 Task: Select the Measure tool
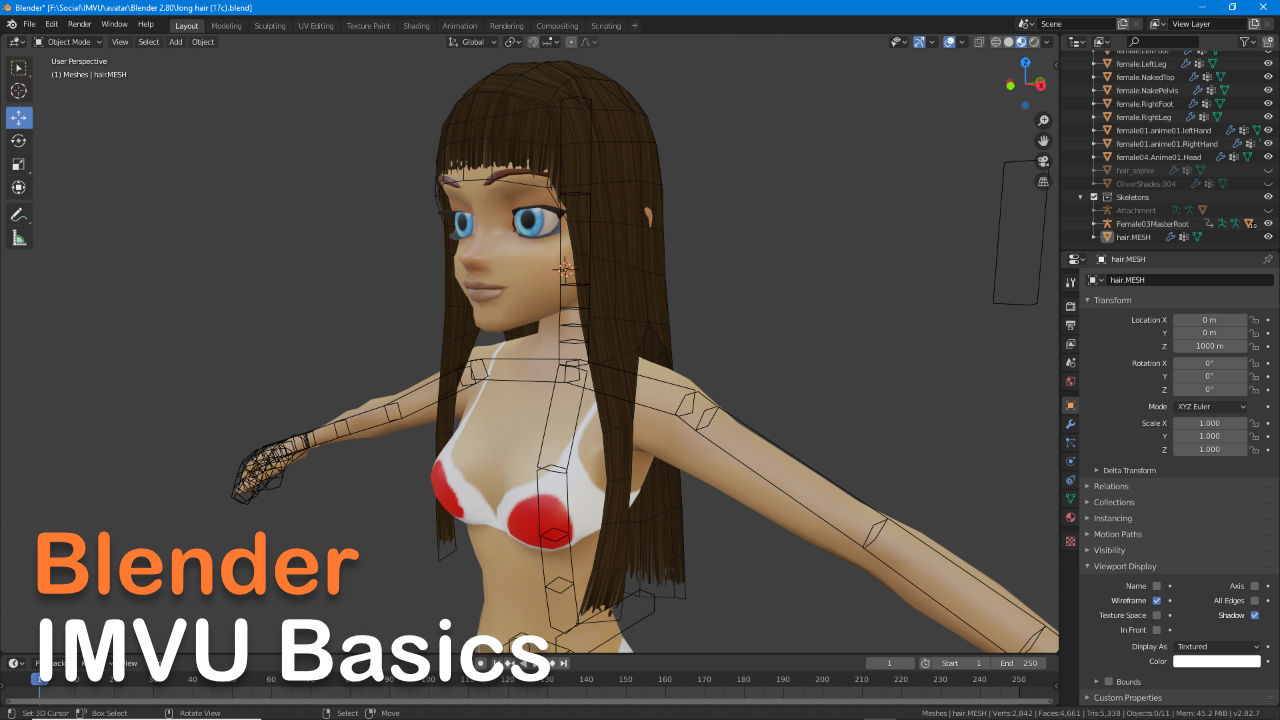[19, 238]
